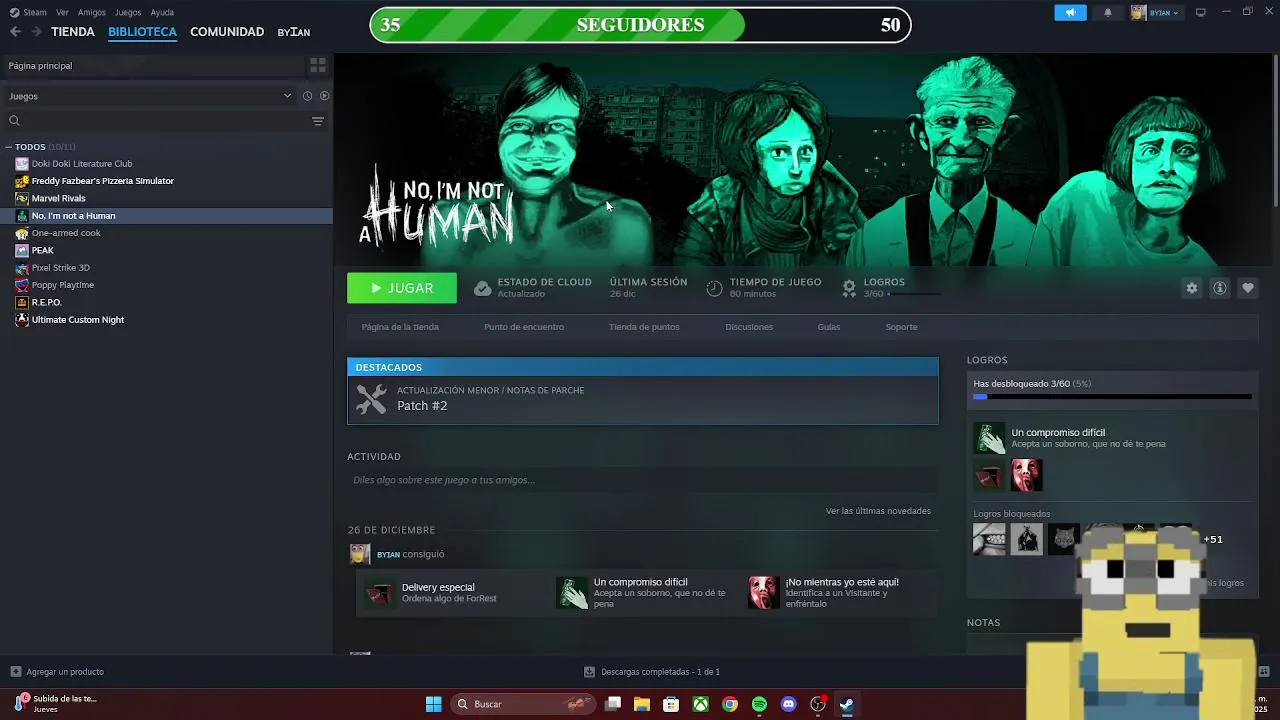Click the recent-activity clock sort icon
Screen dimensions: 1280x720
[307, 96]
